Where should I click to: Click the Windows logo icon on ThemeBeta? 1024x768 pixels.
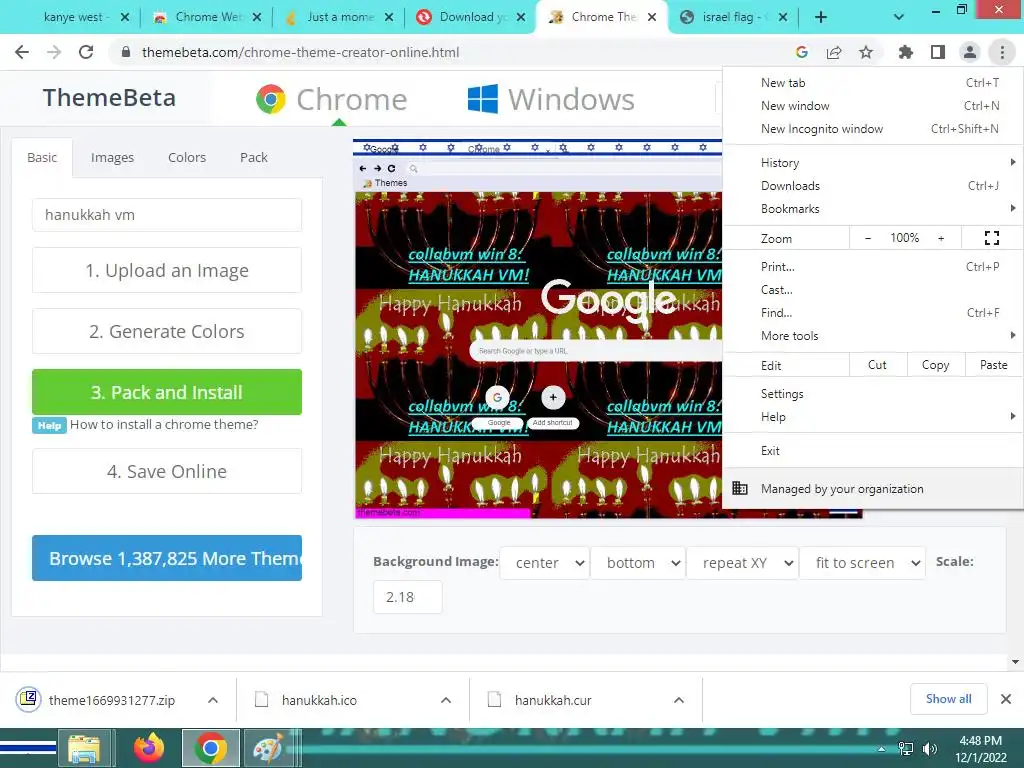pyautogui.click(x=483, y=99)
